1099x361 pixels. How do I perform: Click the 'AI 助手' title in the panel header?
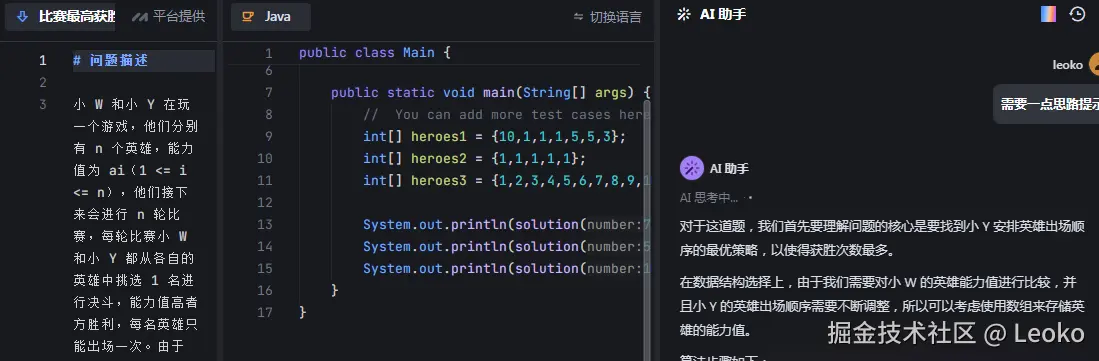click(723, 15)
